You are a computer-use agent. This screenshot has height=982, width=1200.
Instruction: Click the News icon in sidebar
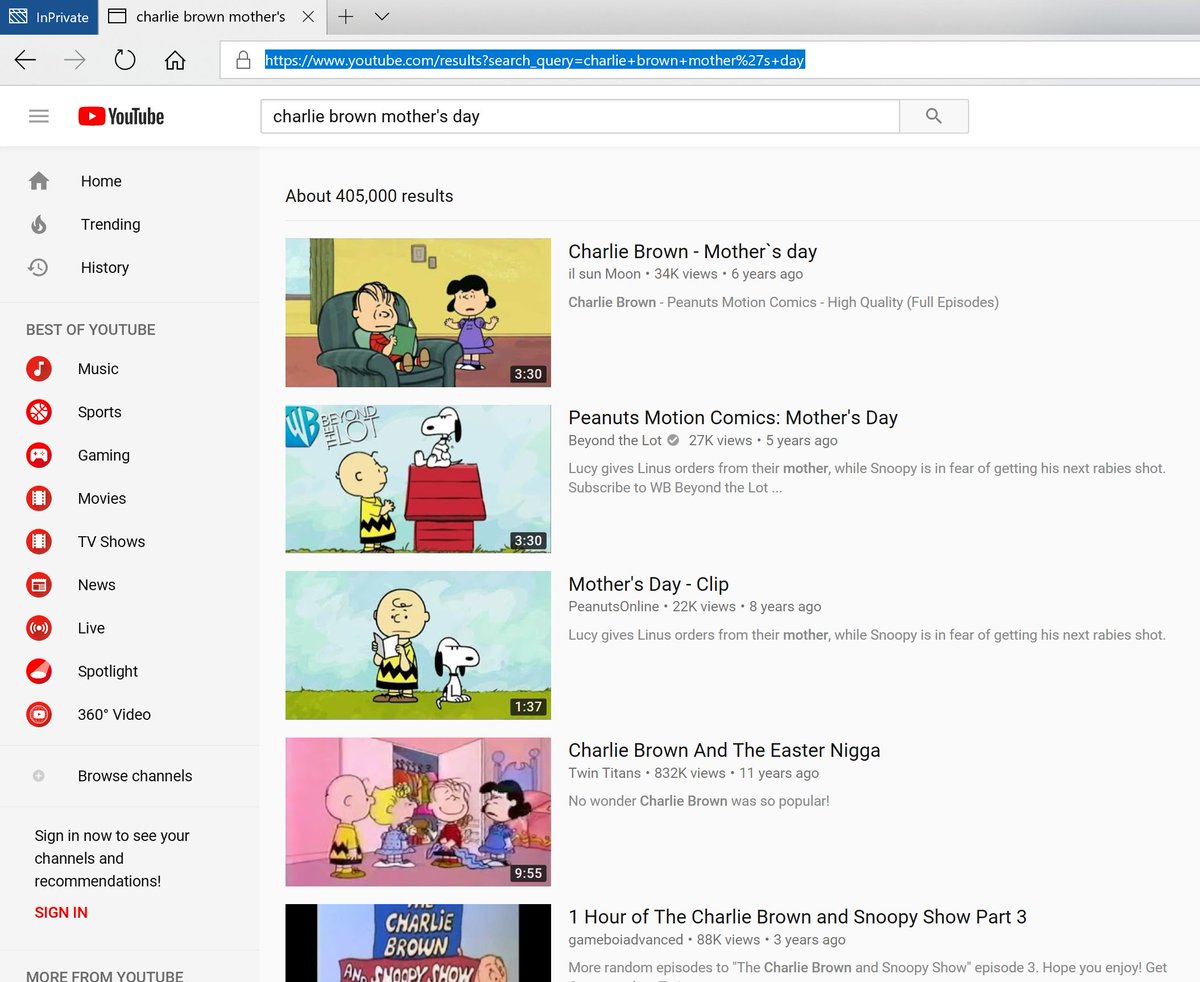39,585
